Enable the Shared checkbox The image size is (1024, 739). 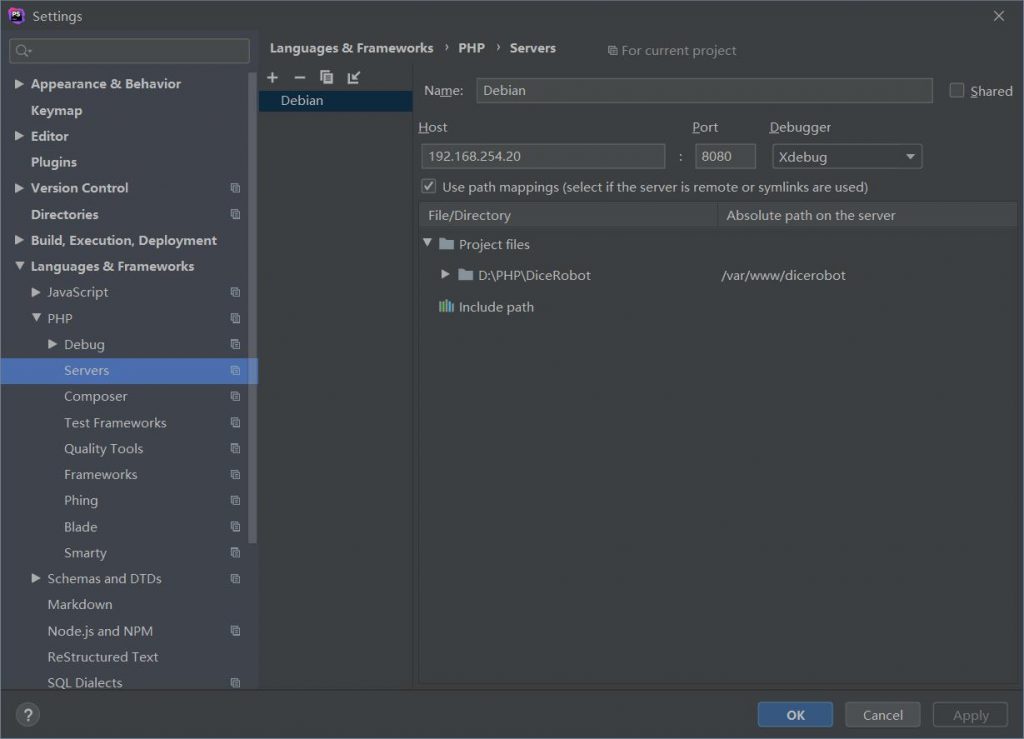tap(957, 91)
